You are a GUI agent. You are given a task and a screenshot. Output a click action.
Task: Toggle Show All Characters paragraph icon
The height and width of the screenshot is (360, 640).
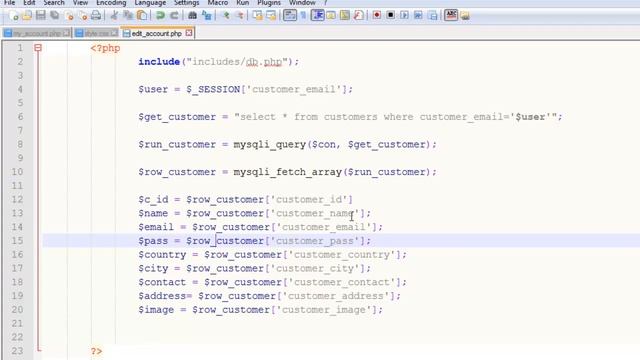[x=303, y=16]
